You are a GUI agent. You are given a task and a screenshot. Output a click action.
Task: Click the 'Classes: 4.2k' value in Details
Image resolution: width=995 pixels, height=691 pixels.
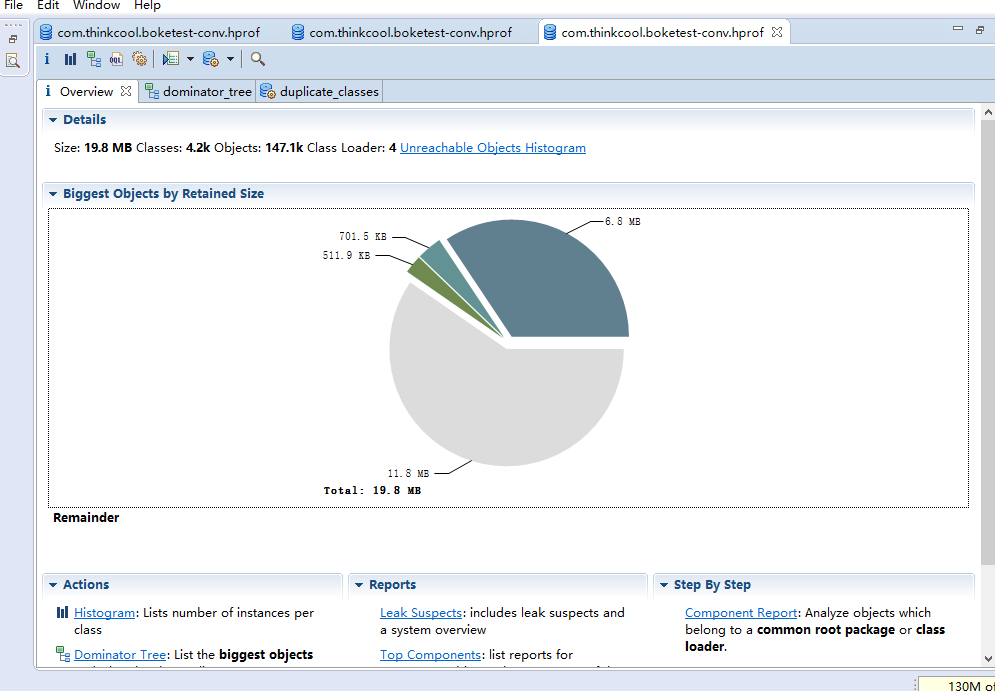coord(173,148)
